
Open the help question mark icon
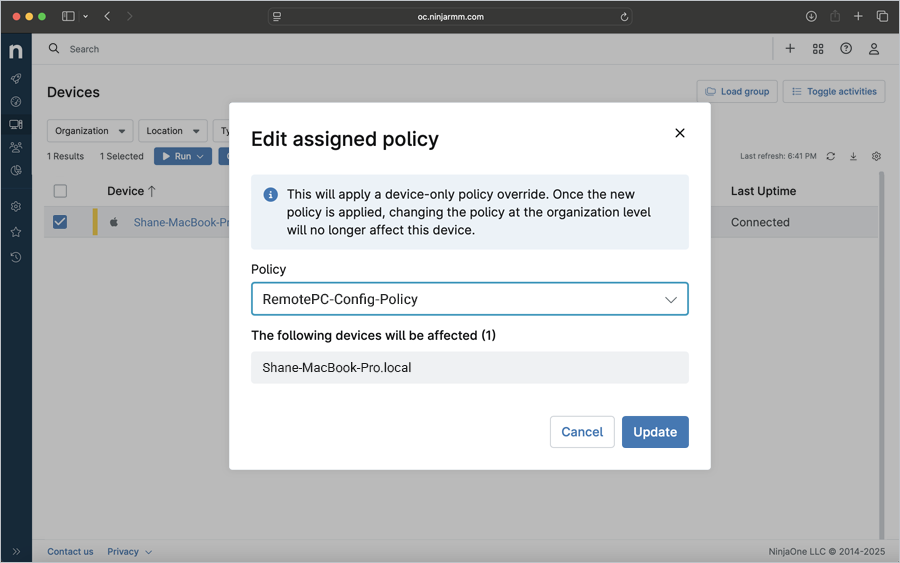pos(846,49)
